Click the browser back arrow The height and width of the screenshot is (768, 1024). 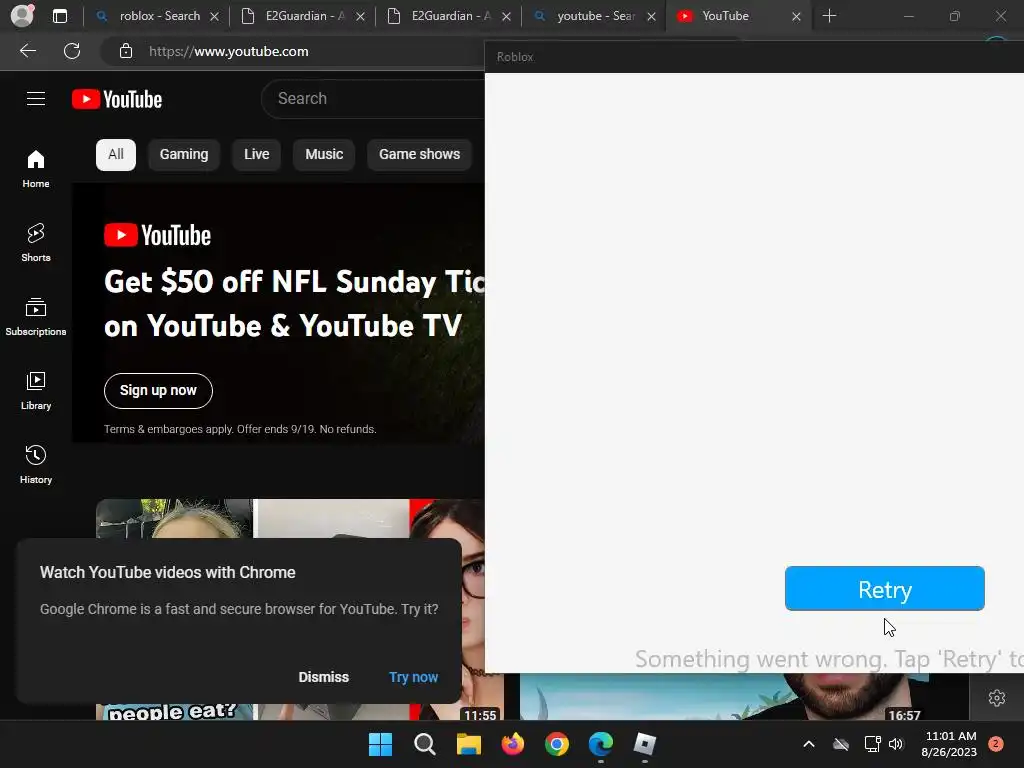tap(27, 51)
